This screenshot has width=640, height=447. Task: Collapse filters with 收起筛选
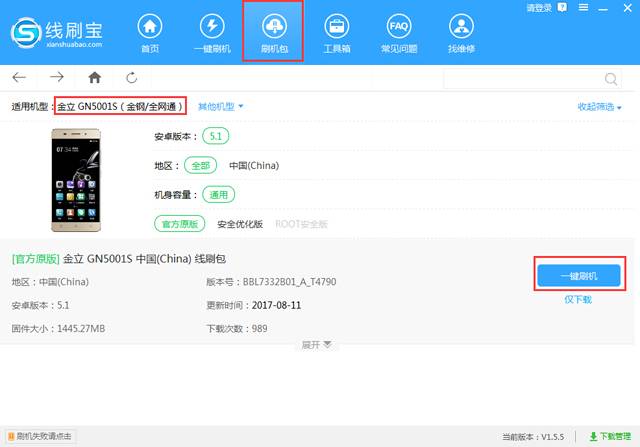click(x=599, y=106)
